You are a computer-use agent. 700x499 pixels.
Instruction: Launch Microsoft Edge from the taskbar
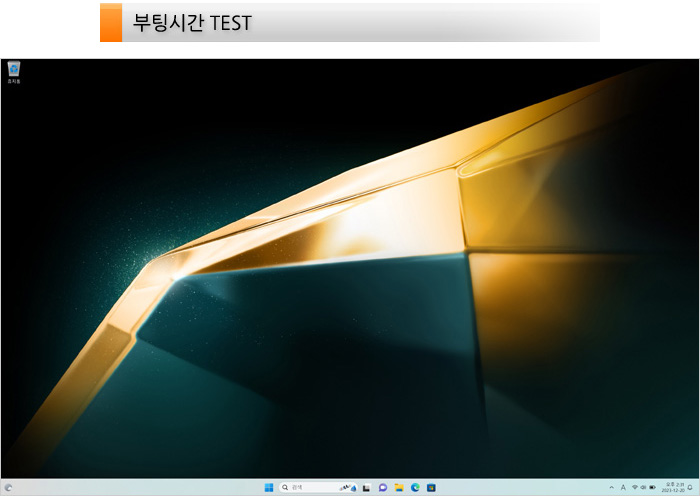(x=415, y=488)
